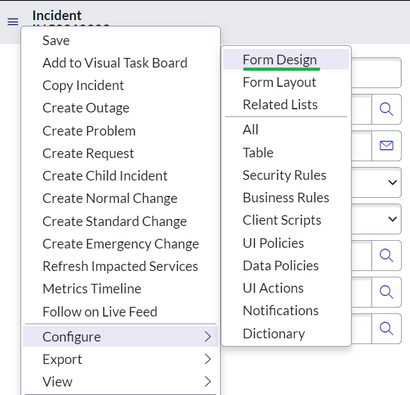The height and width of the screenshot is (395, 410).
Task: Expand the Configure submenu
Action: pos(121,337)
